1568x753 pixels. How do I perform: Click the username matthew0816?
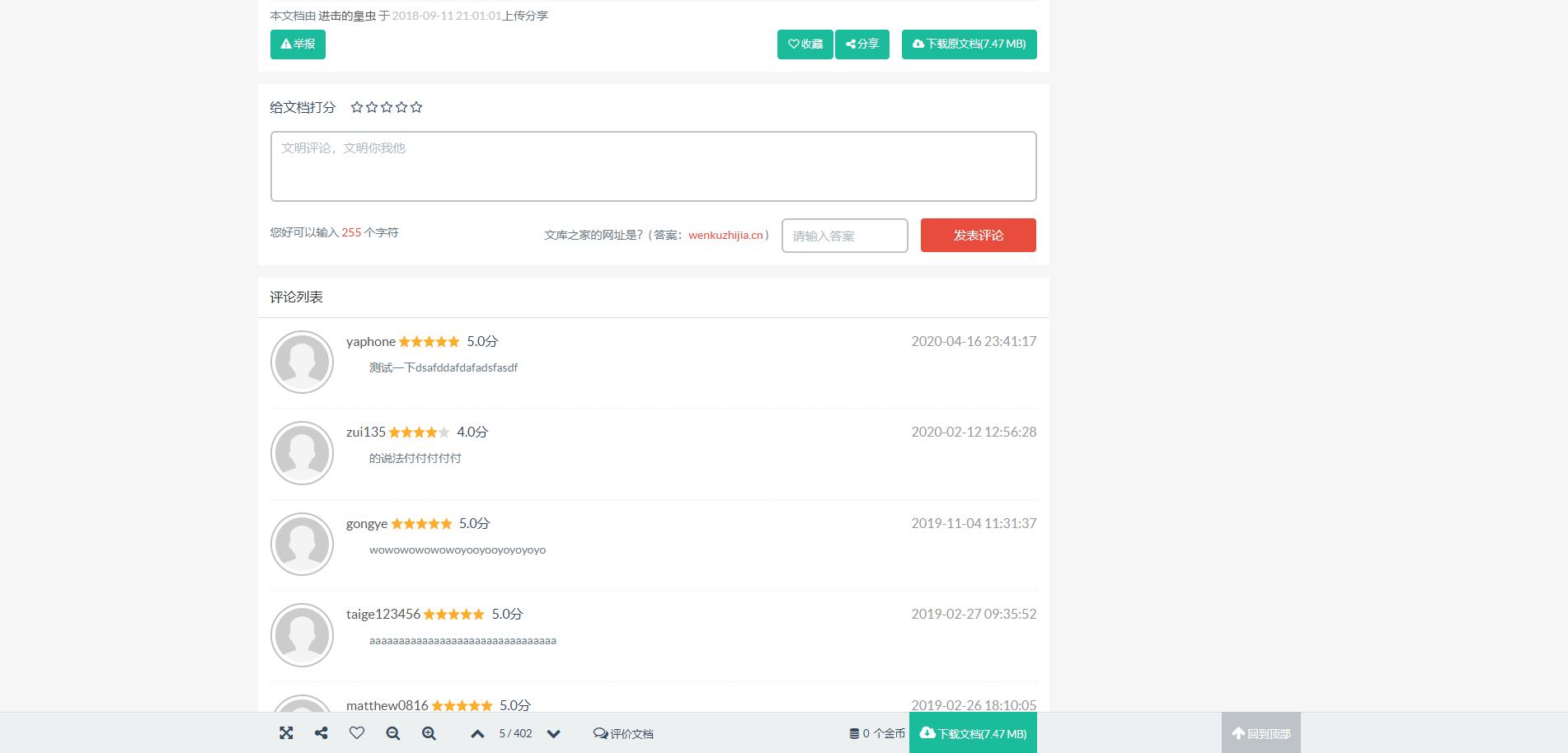(387, 706)
